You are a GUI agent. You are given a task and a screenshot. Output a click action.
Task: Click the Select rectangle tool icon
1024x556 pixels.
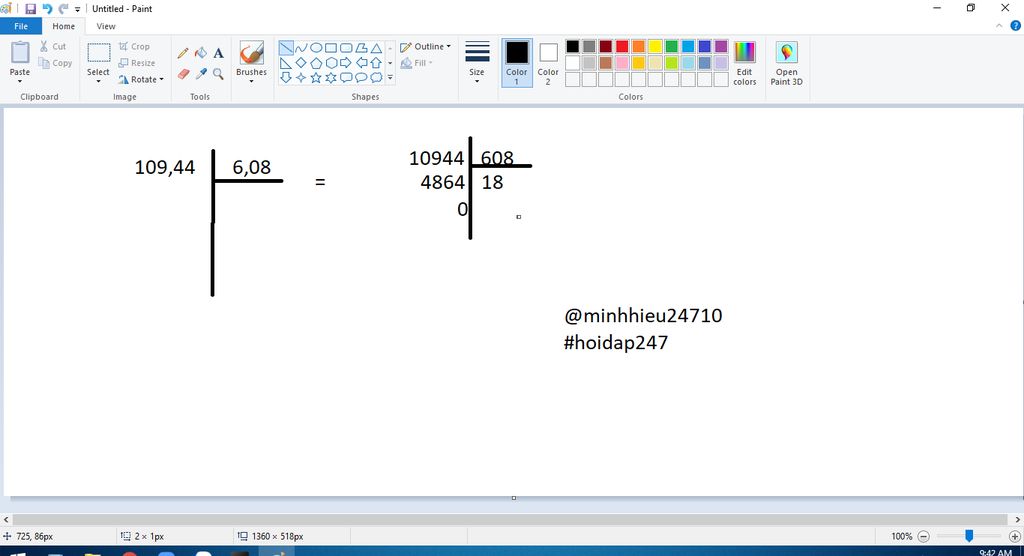[99, 53]
